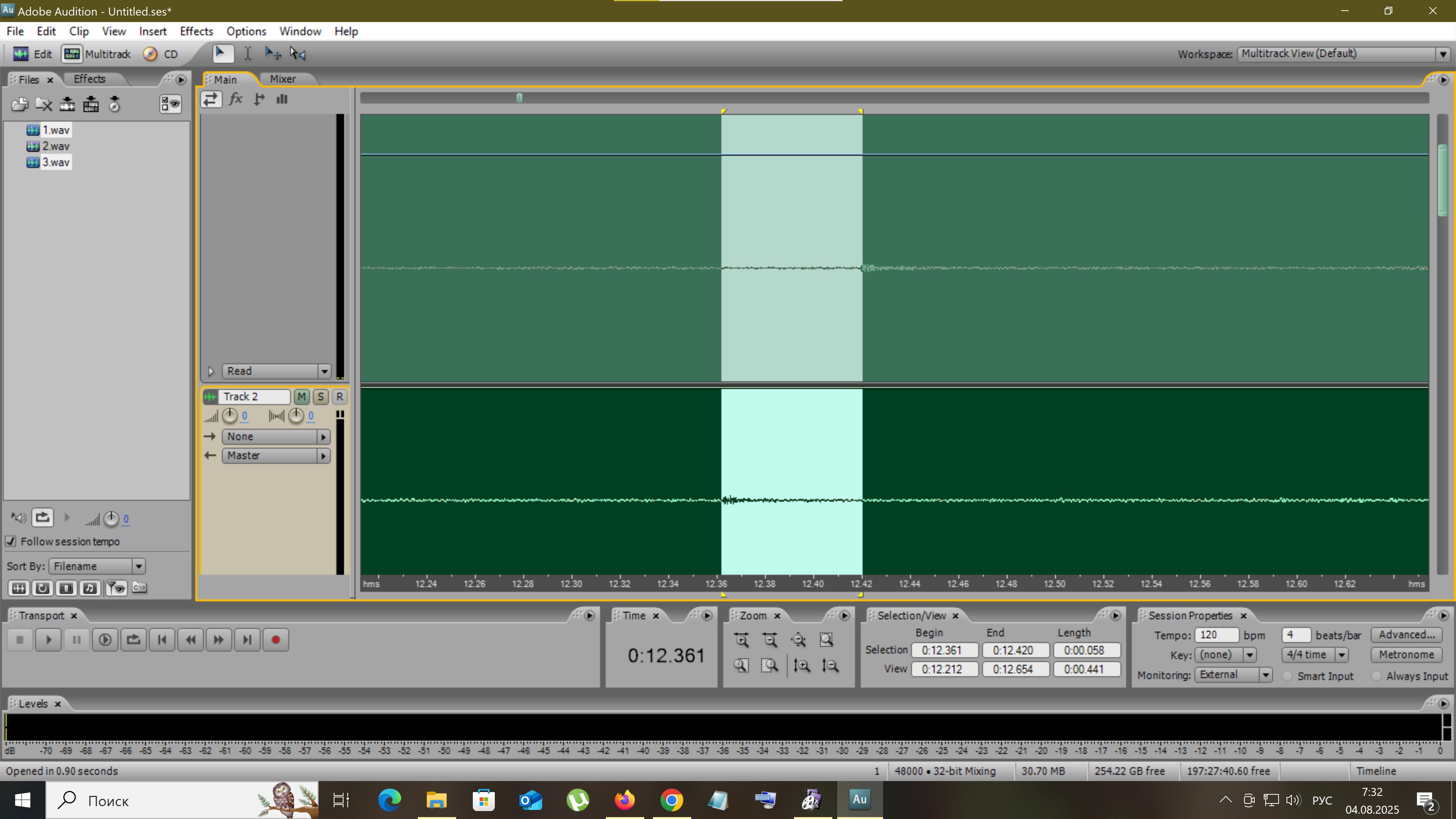This screenshot has width=1456, height=819.
Task: Uncheck Follow session tempo
Action: pyautogui.click(x=11, y=541)
